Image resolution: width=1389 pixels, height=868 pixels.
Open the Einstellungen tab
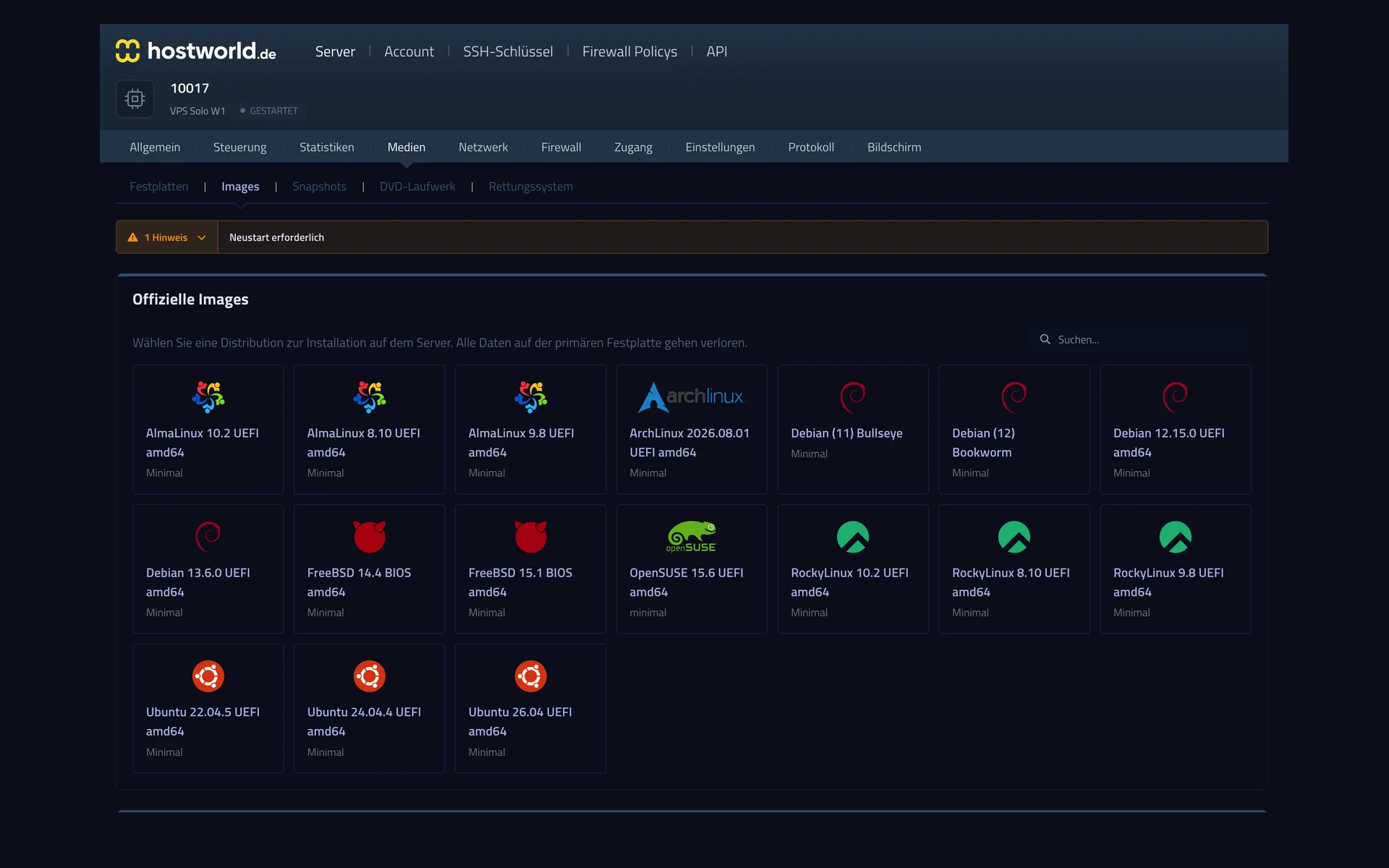720,147
